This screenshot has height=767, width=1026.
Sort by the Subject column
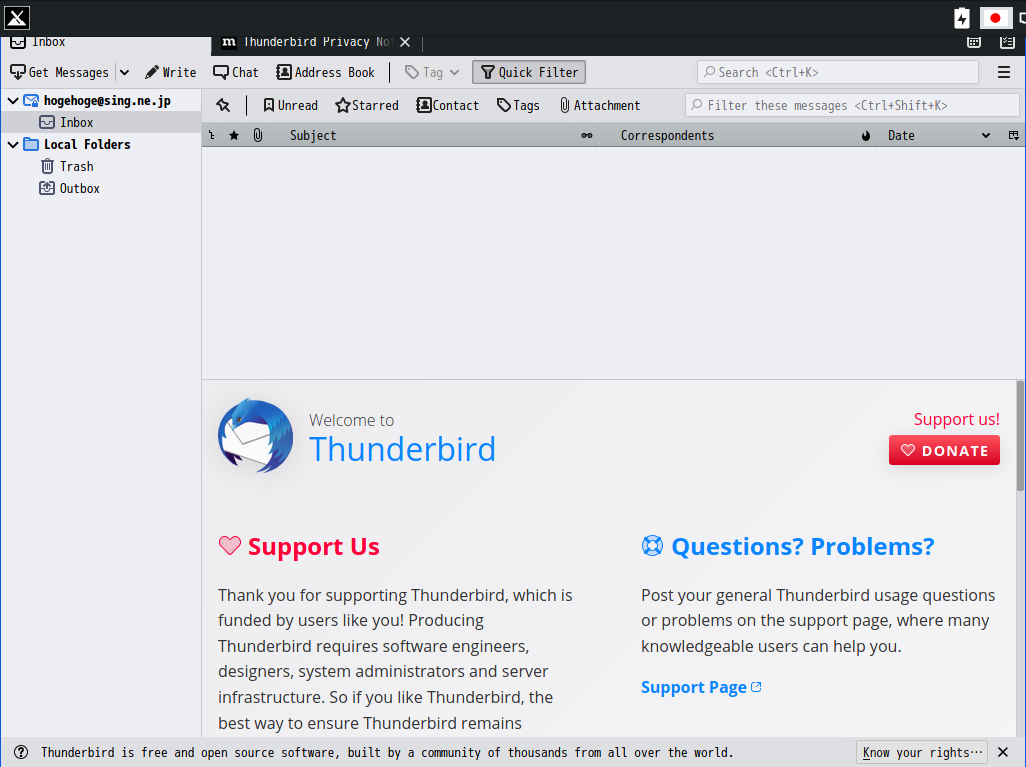tap(422, 135)
